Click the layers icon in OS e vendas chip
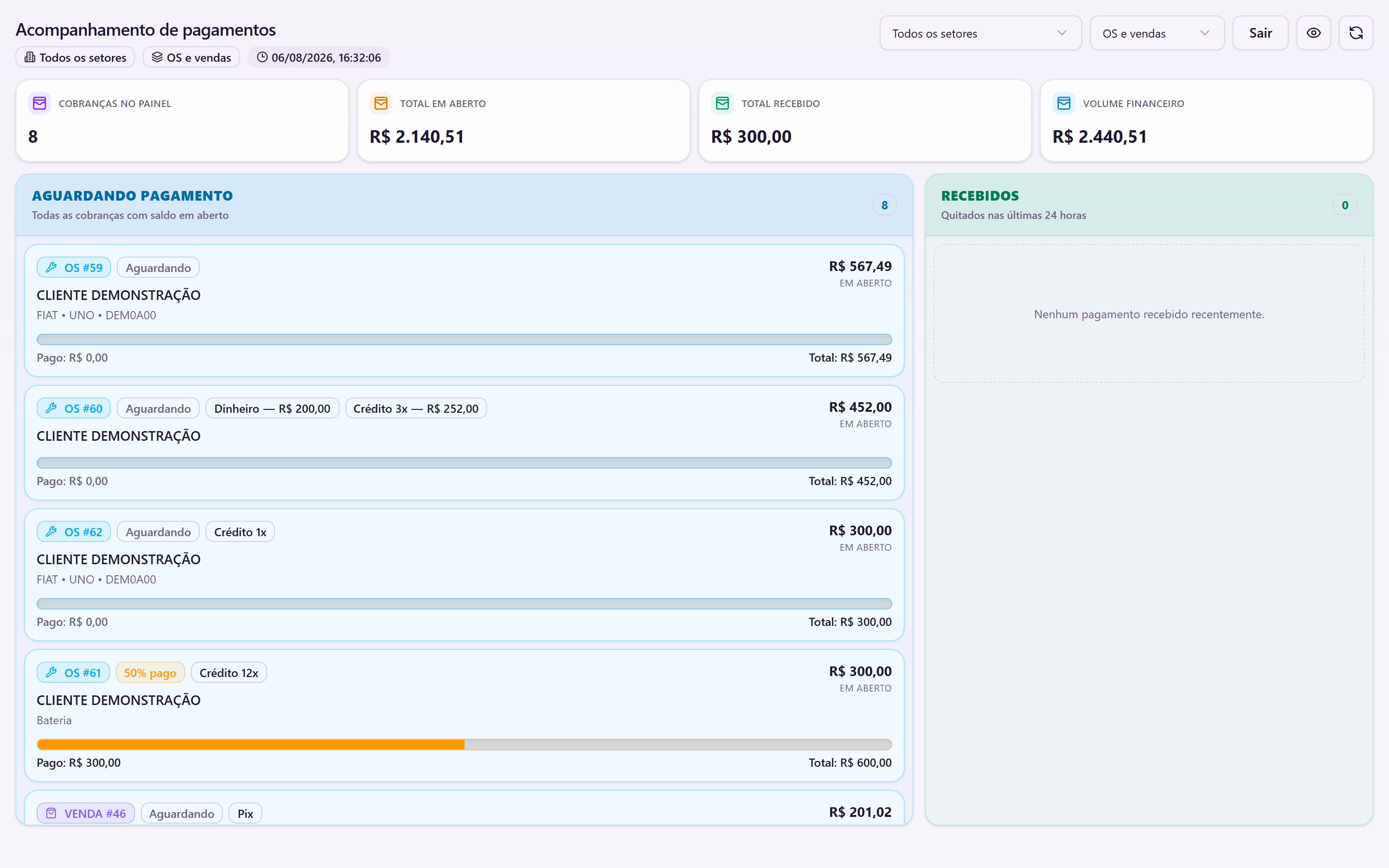 pyautogui.click(x=157, y=57)
